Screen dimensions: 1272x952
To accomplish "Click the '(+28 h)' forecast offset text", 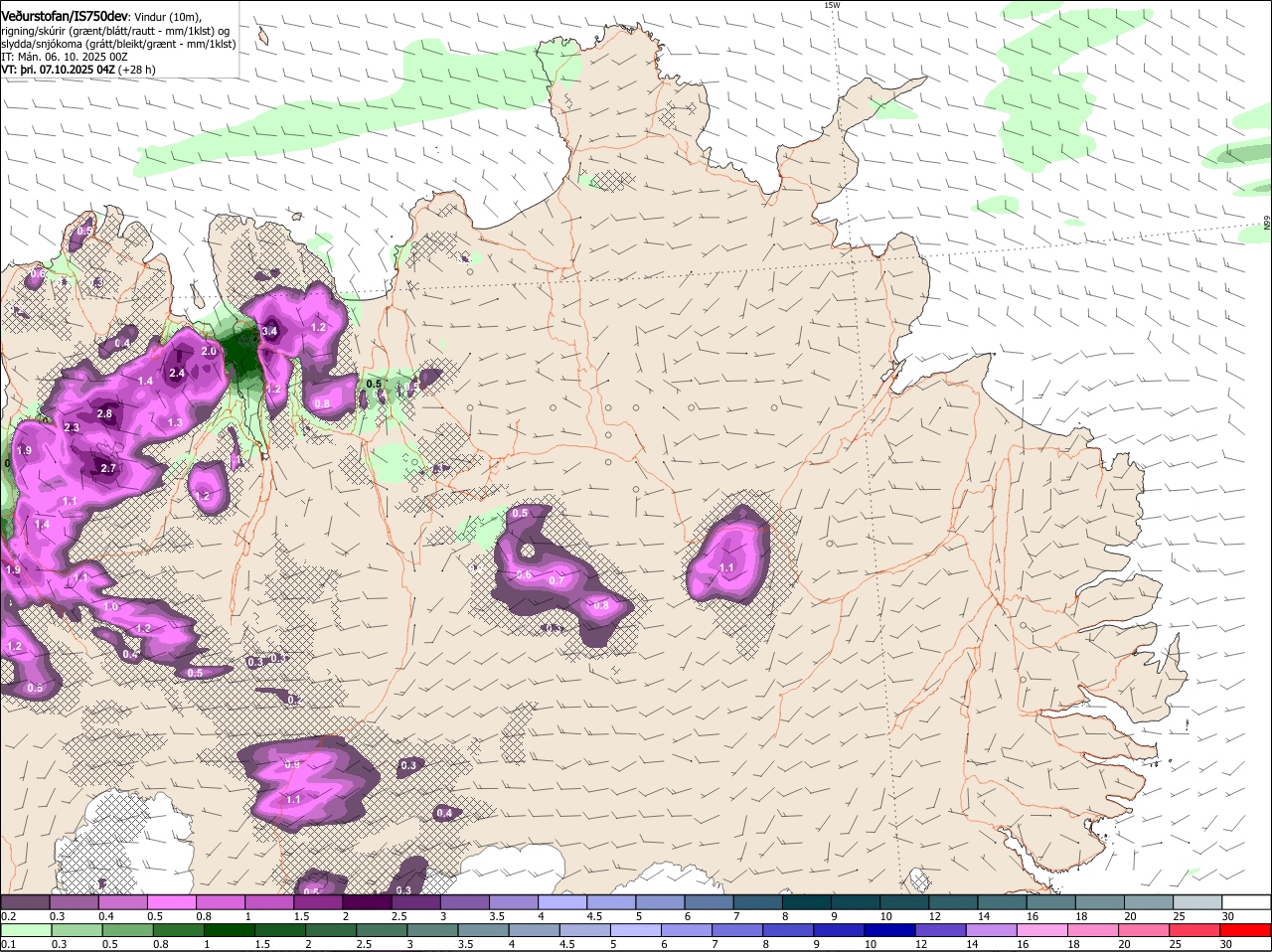I will tap(137, 71).
